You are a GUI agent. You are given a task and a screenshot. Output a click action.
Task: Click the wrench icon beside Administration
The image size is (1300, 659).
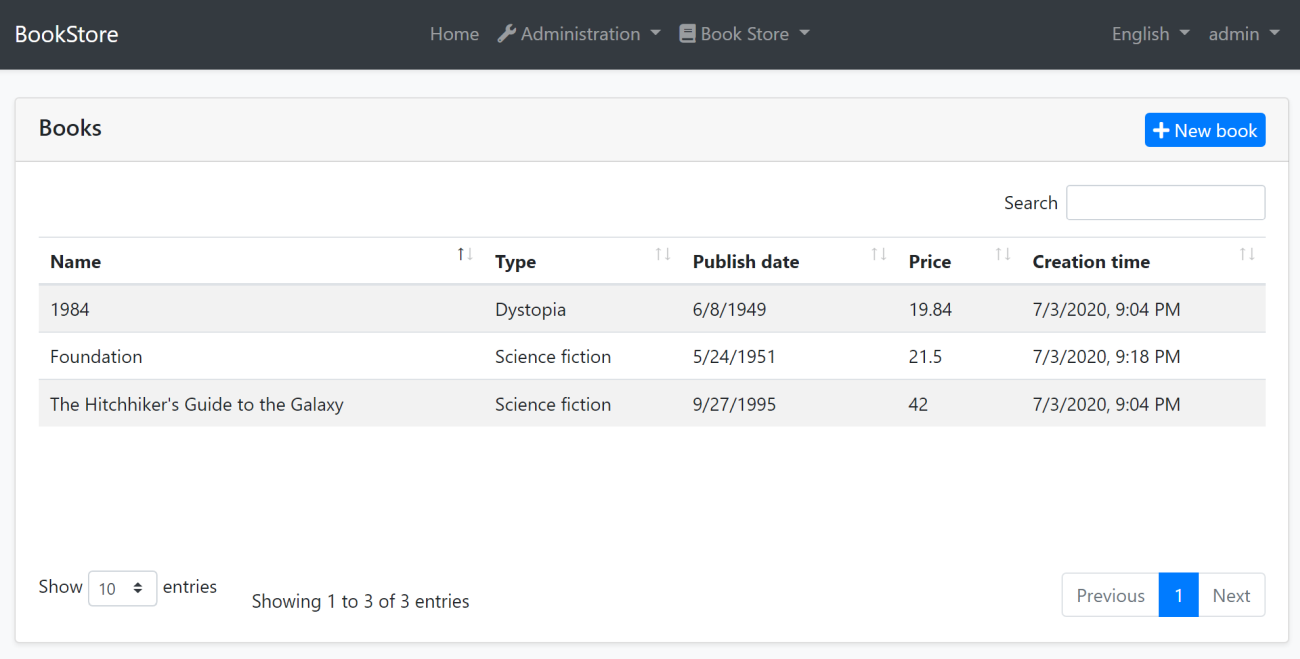pos(506,34)
